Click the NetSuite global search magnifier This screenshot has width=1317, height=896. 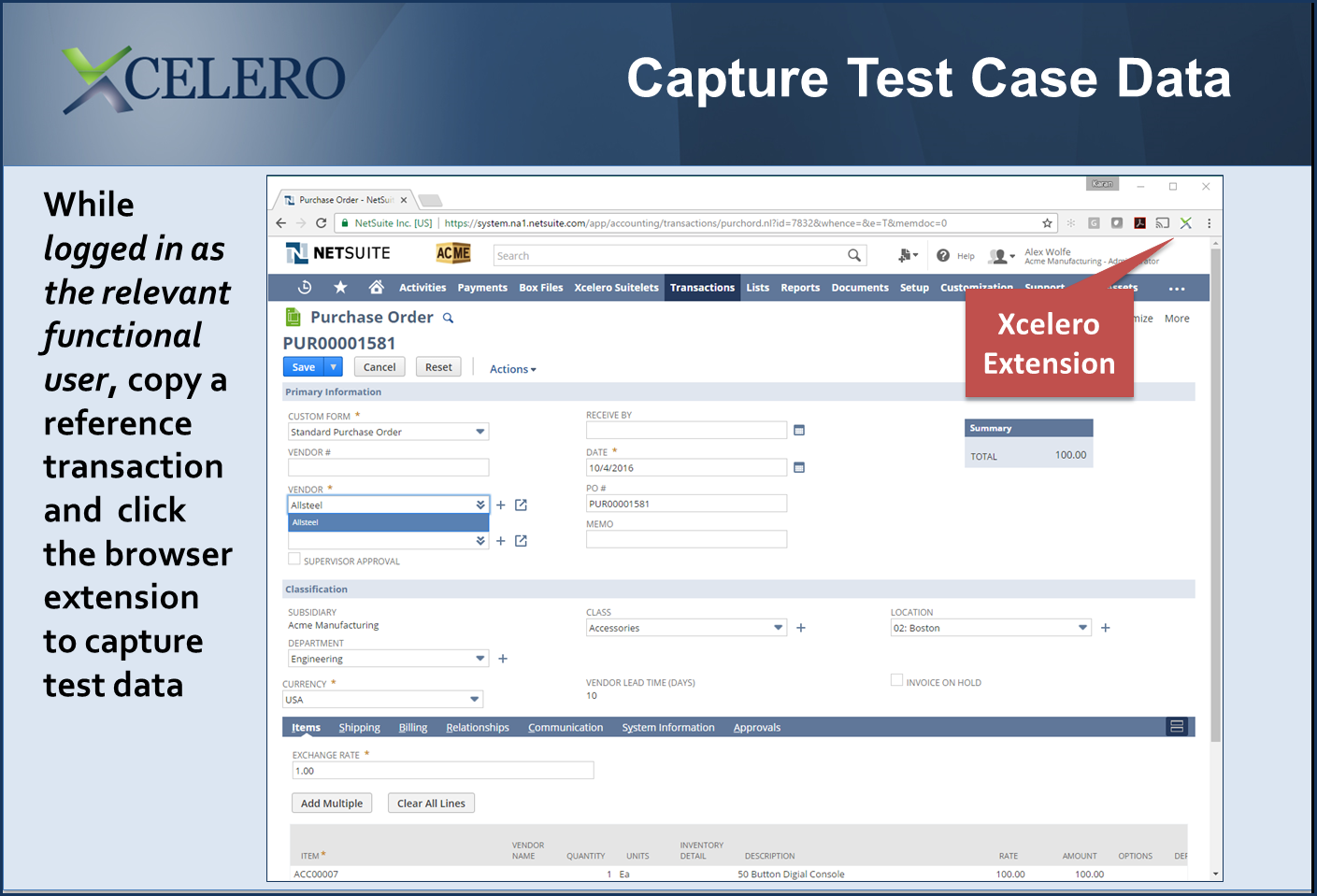pyautogui.click(x=853, y=255)
